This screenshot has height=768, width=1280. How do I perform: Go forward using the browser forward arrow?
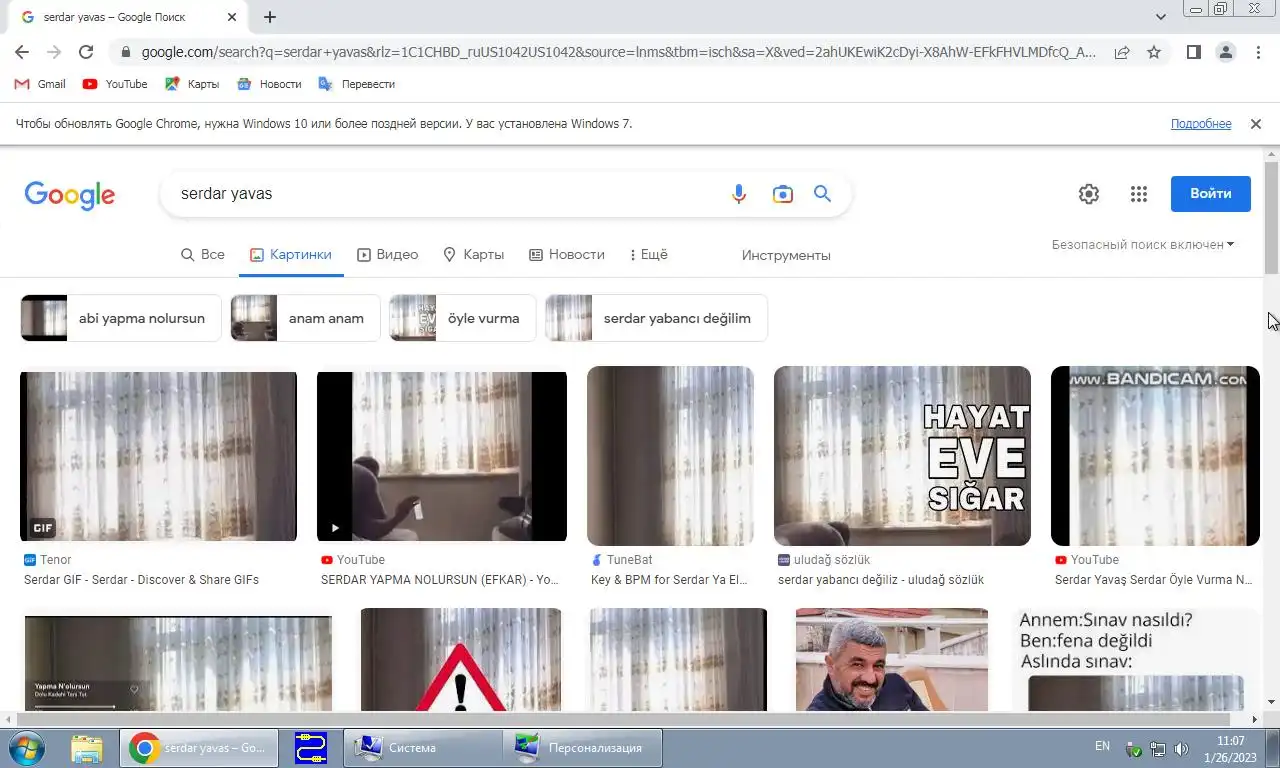[x=54, y=52]
